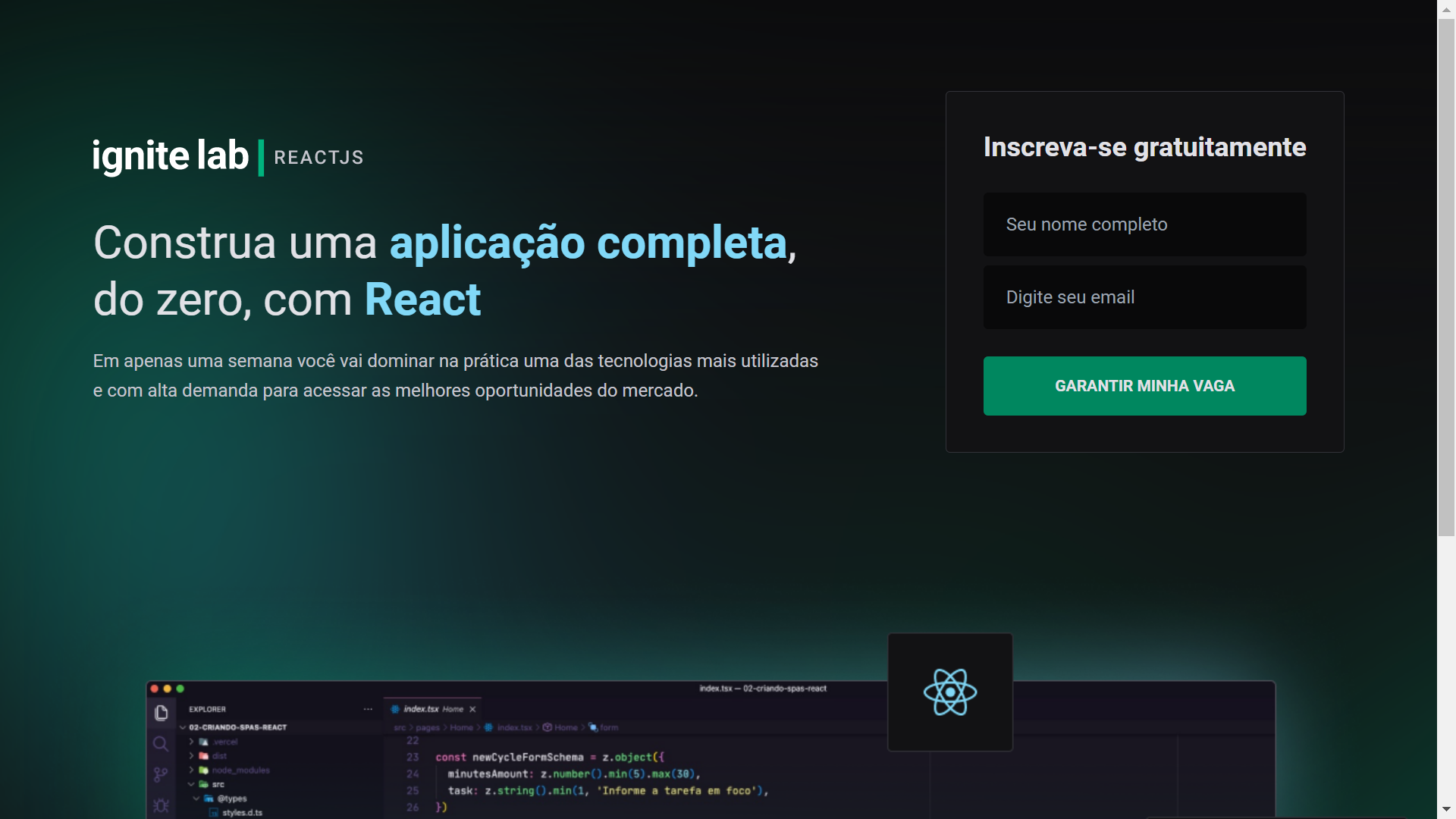The image size is (1456, 819).
Task: Click the scrollbar down arrow
Action: point(1445,809)
